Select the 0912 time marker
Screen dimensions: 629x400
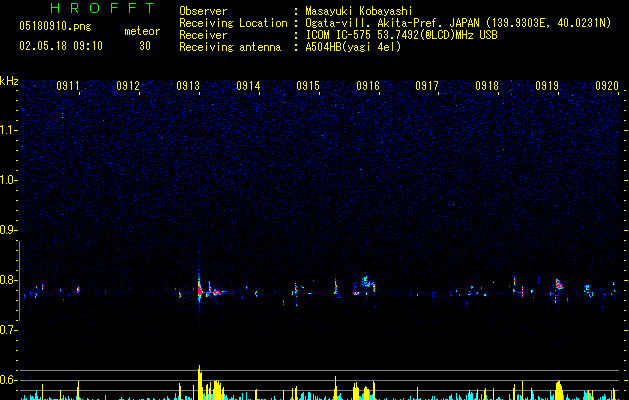pyautogui.click(x=128, y=85)
